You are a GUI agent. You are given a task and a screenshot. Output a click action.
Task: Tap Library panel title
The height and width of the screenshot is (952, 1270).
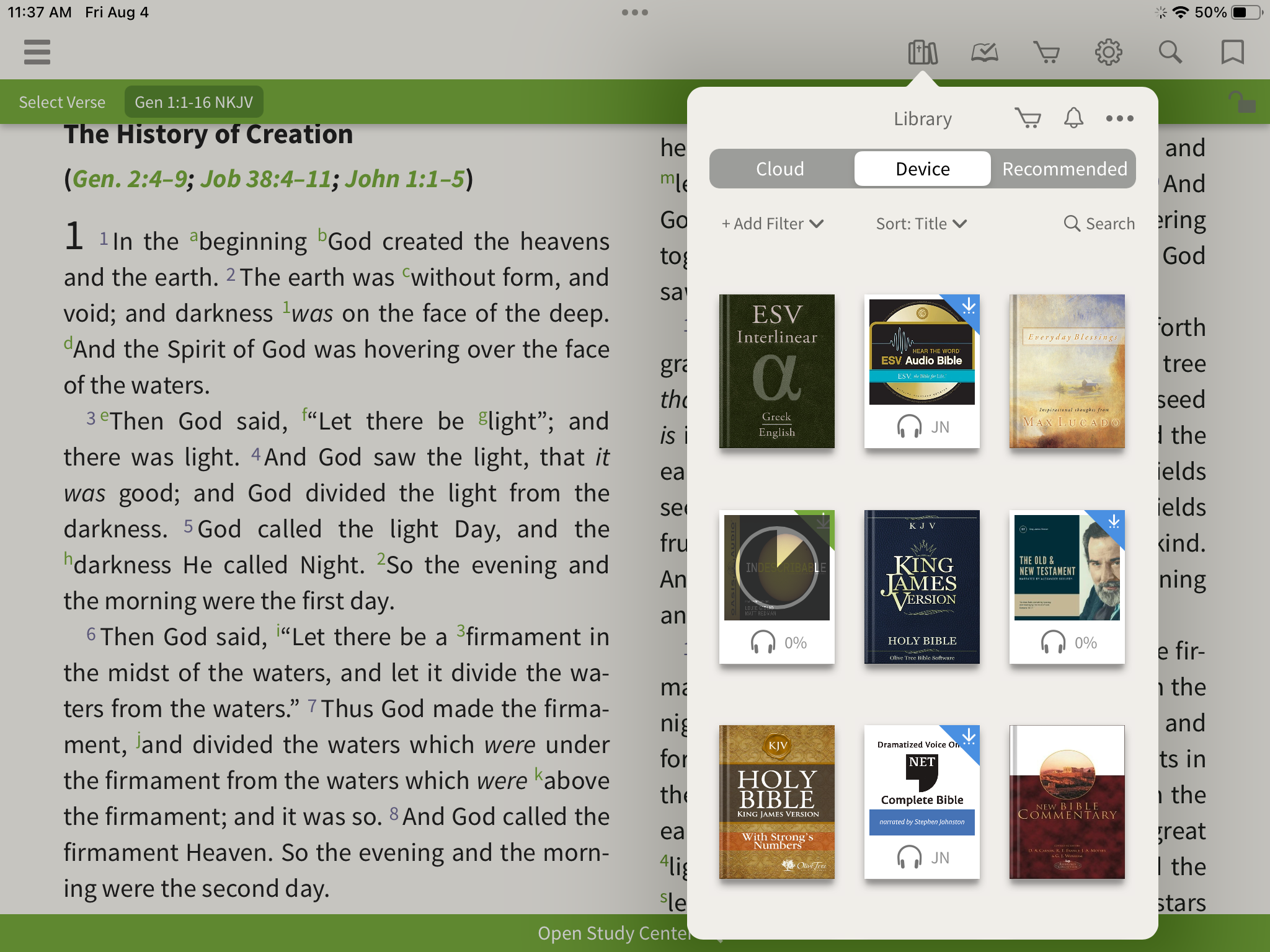[x=922, y=118]
